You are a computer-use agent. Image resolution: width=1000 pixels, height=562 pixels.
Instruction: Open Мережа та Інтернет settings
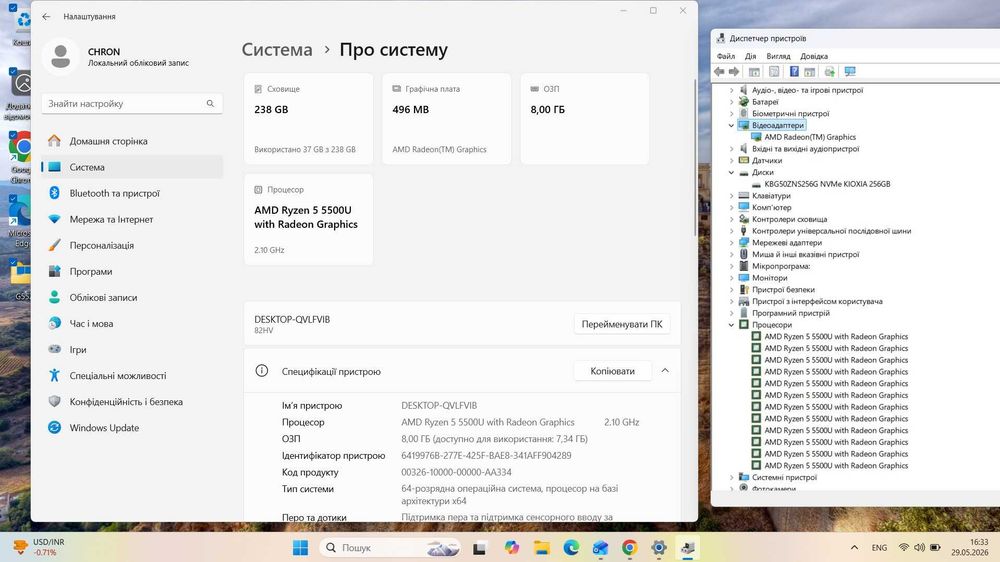pyautogui.click(x=132, y=219)
